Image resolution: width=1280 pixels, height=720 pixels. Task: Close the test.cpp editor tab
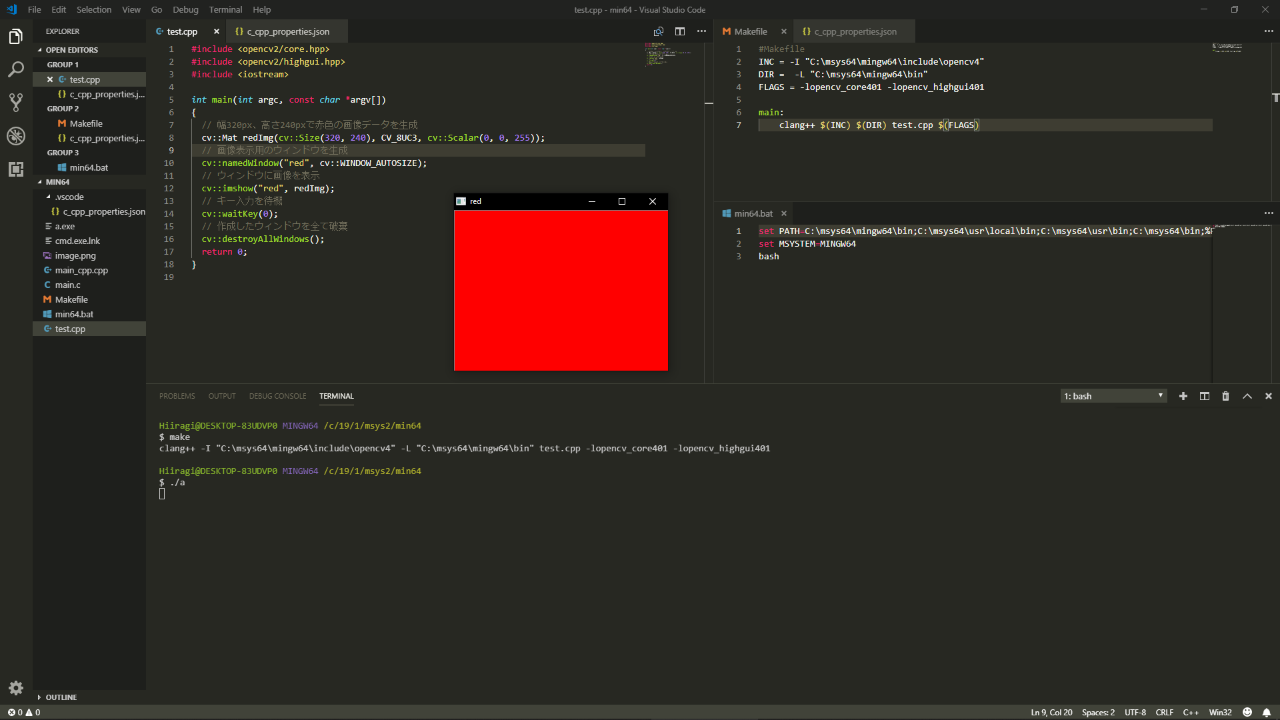[x=216, y=32]
